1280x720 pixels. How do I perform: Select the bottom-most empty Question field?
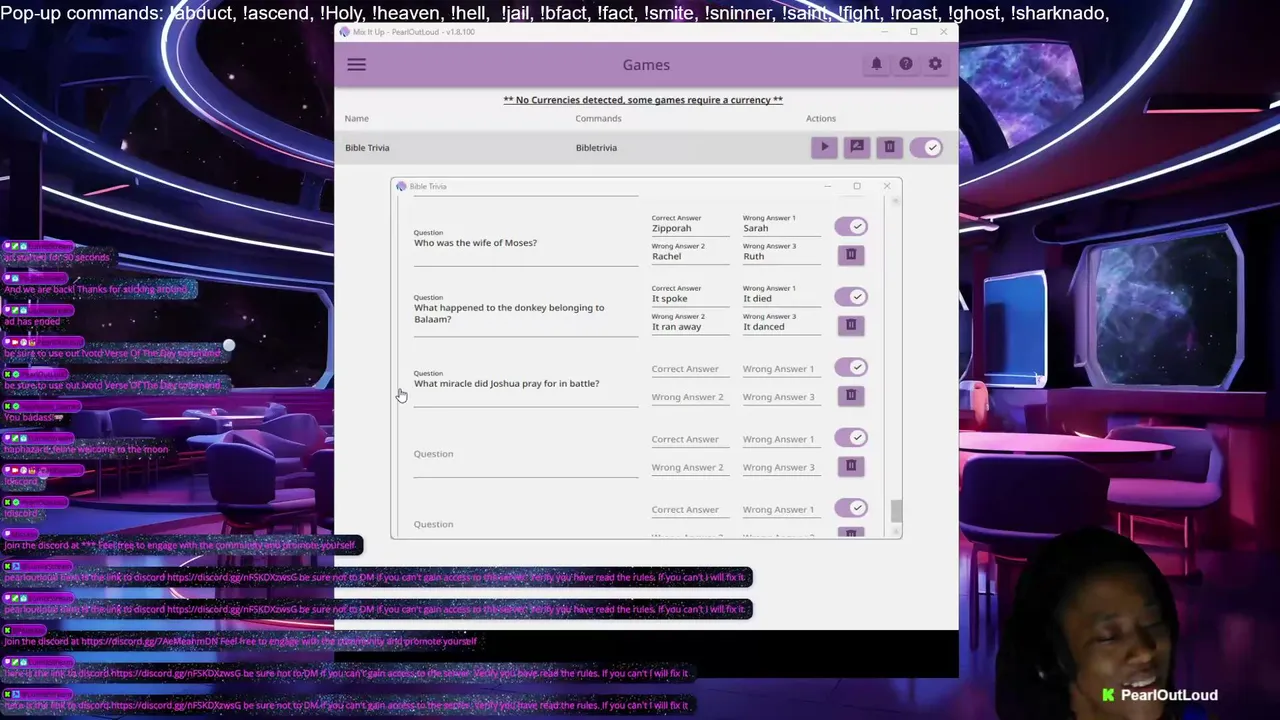click(x=526, y=524)
